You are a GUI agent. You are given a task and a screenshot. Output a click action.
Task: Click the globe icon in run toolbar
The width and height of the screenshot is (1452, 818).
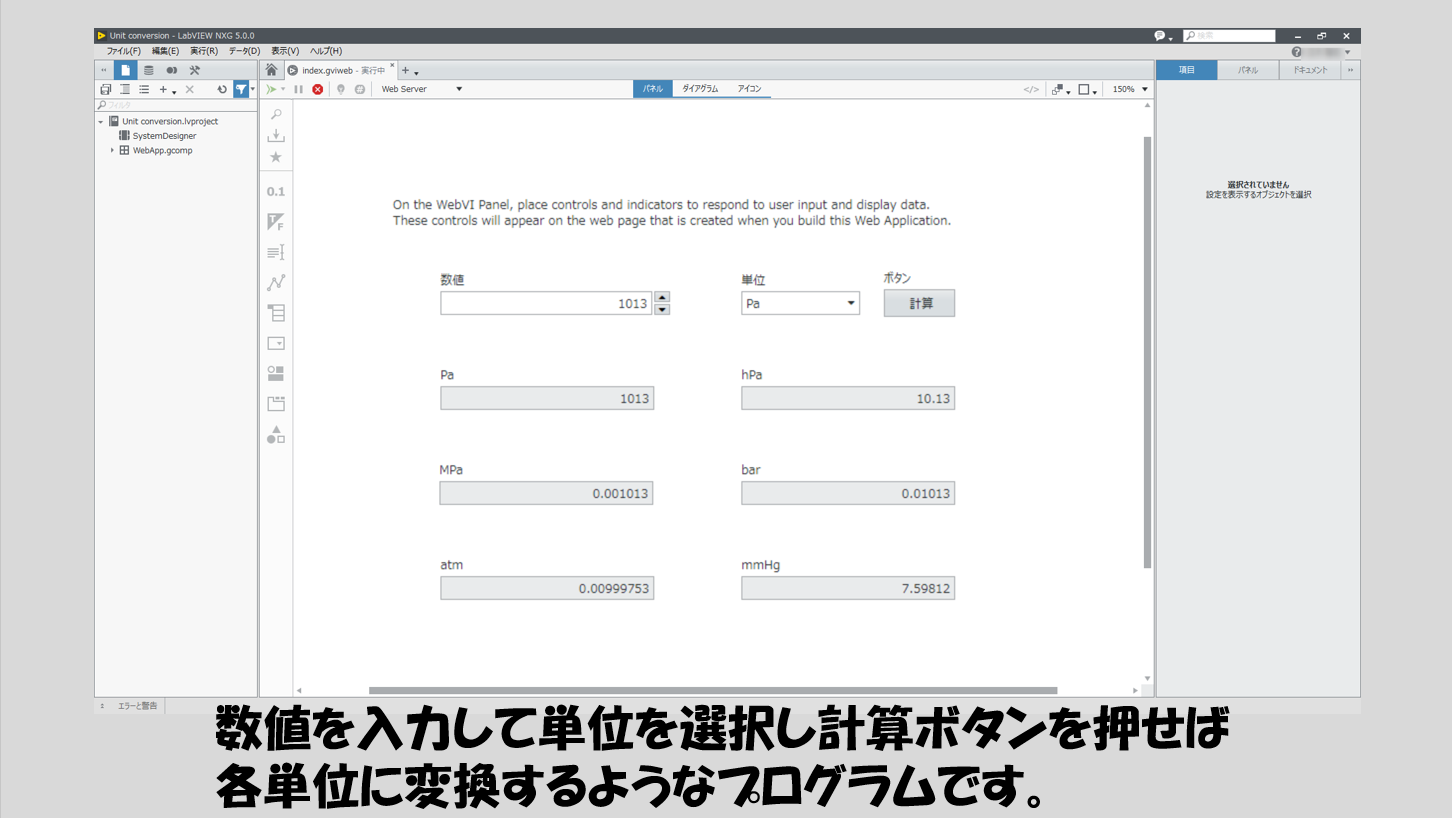coord(360,89)
